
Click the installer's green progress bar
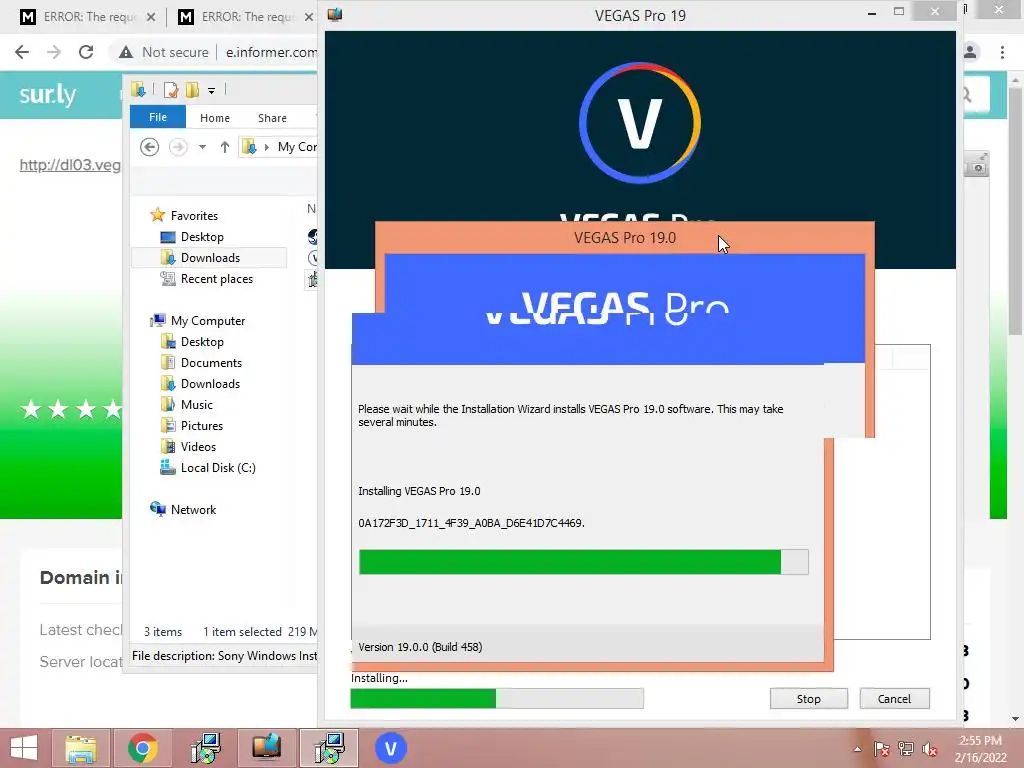pos(583,562)
